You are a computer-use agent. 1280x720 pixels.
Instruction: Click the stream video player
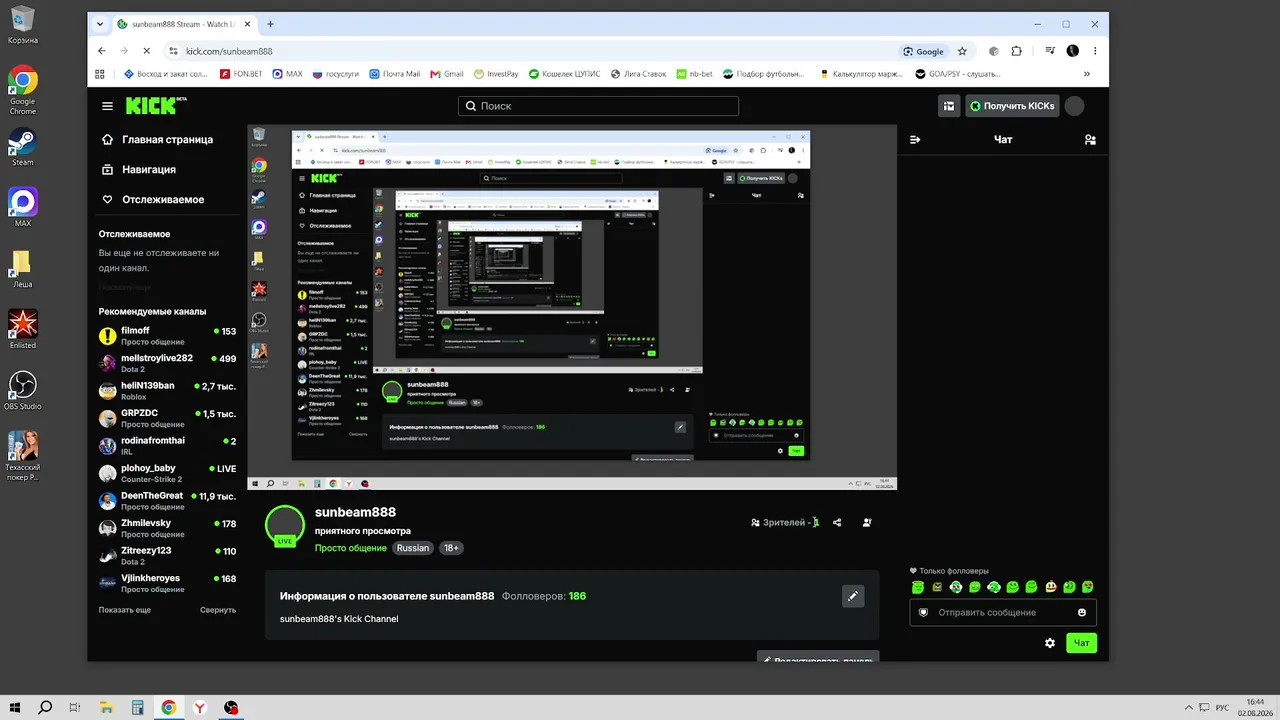pos(572,307)
